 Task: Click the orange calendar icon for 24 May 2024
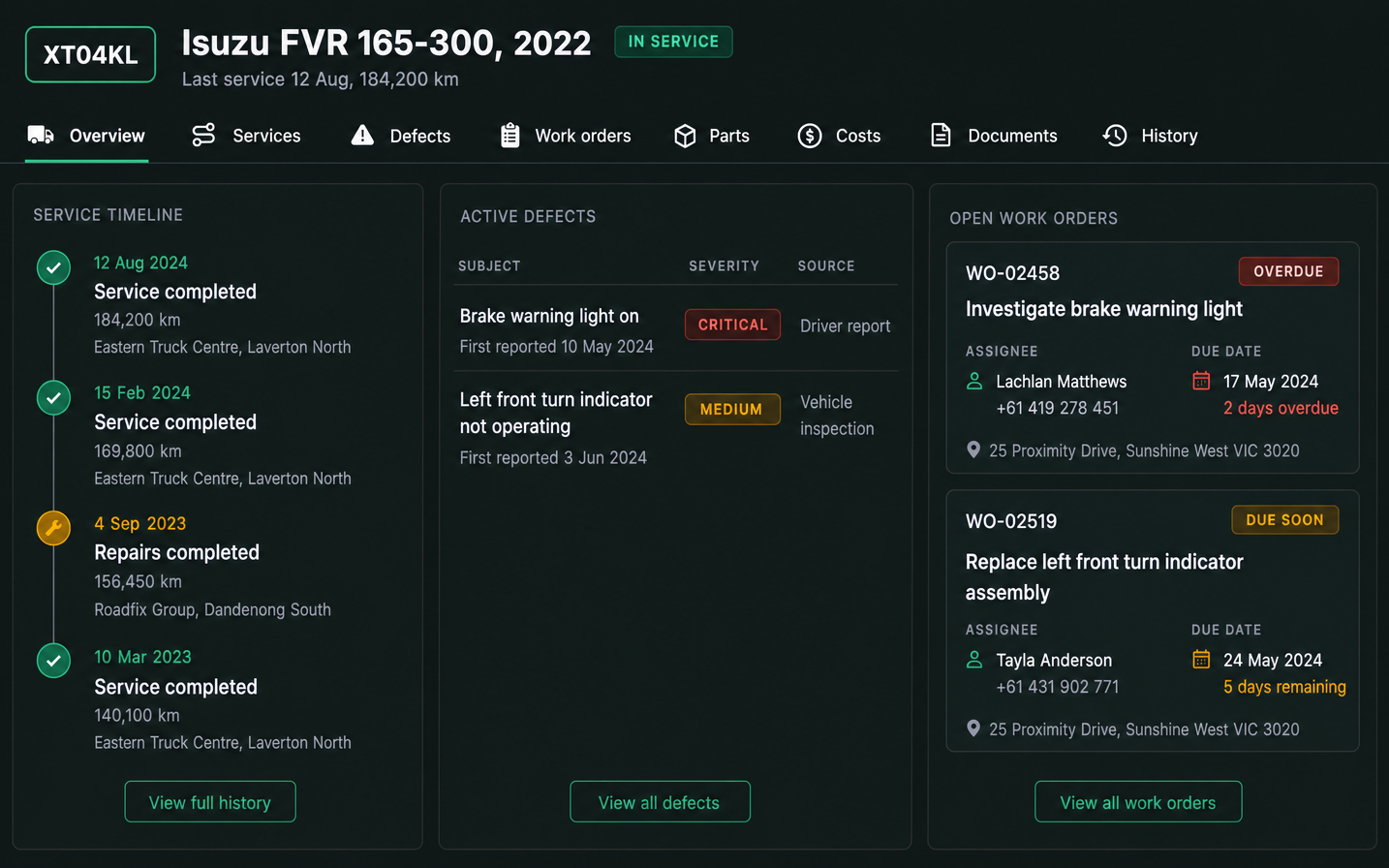click(1201, 660)
